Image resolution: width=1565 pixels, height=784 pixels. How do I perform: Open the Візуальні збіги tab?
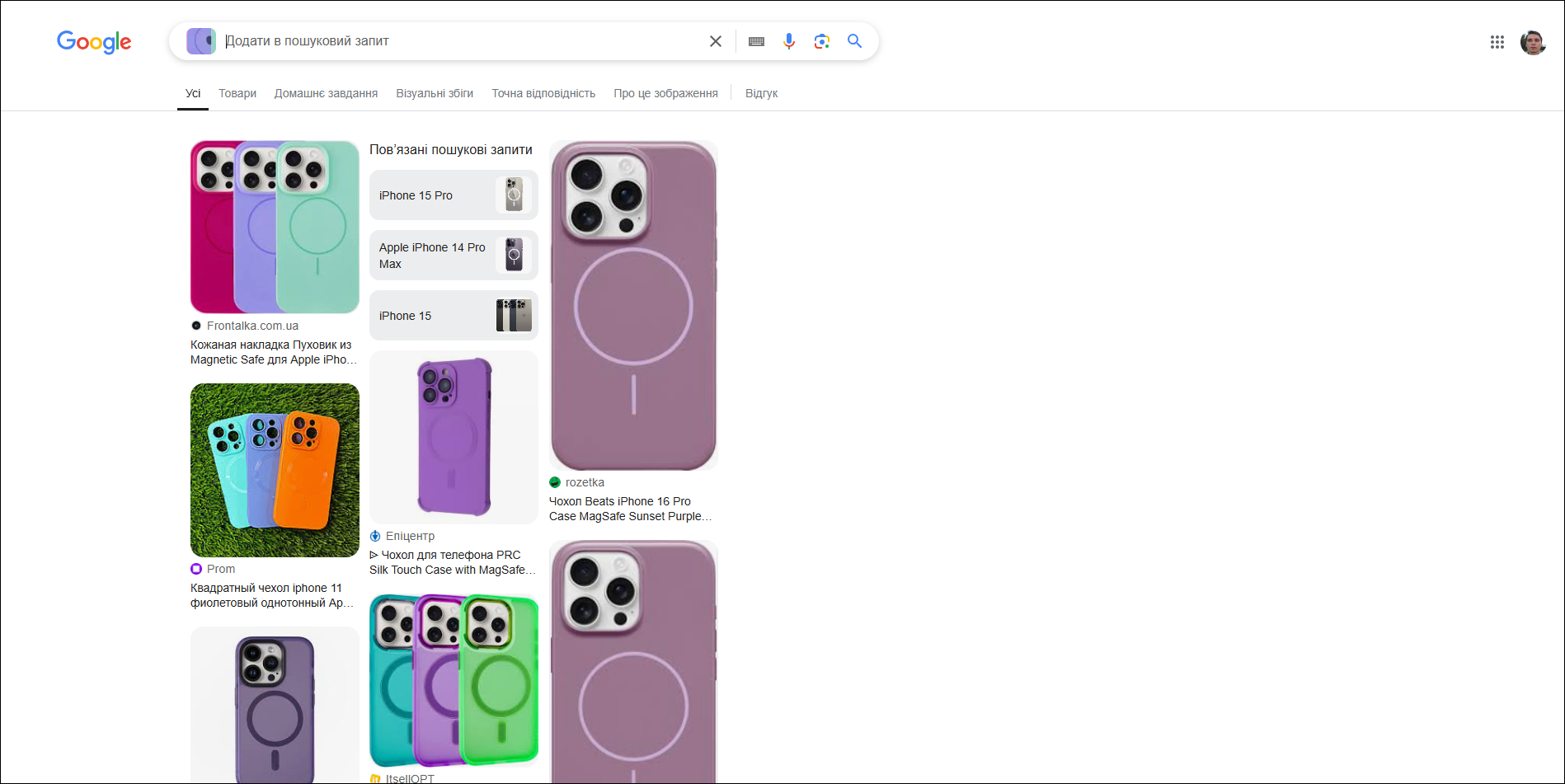(x=435, y=93)
